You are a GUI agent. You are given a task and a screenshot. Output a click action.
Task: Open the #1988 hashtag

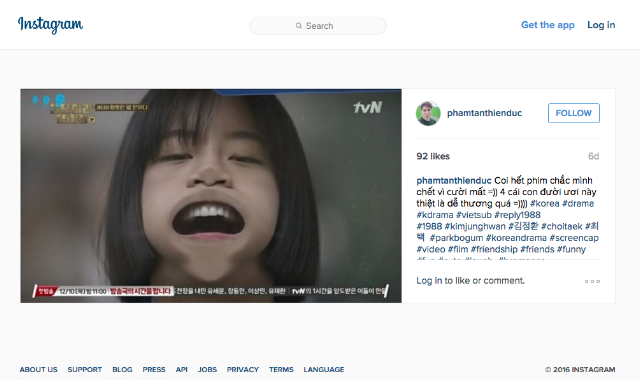pyautogui.click(x=429, y=226)
